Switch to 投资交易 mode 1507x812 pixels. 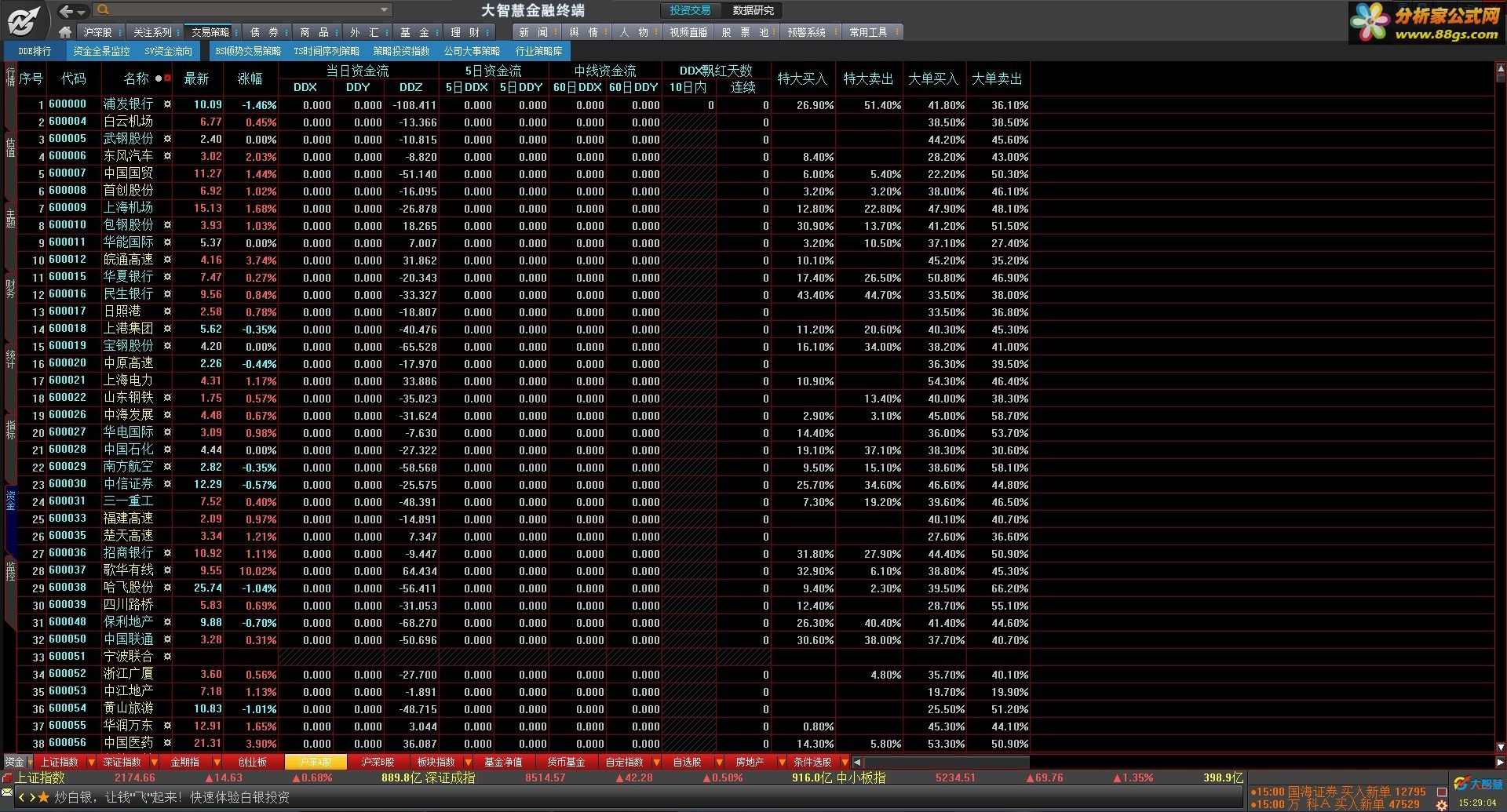tap(691, 10)
